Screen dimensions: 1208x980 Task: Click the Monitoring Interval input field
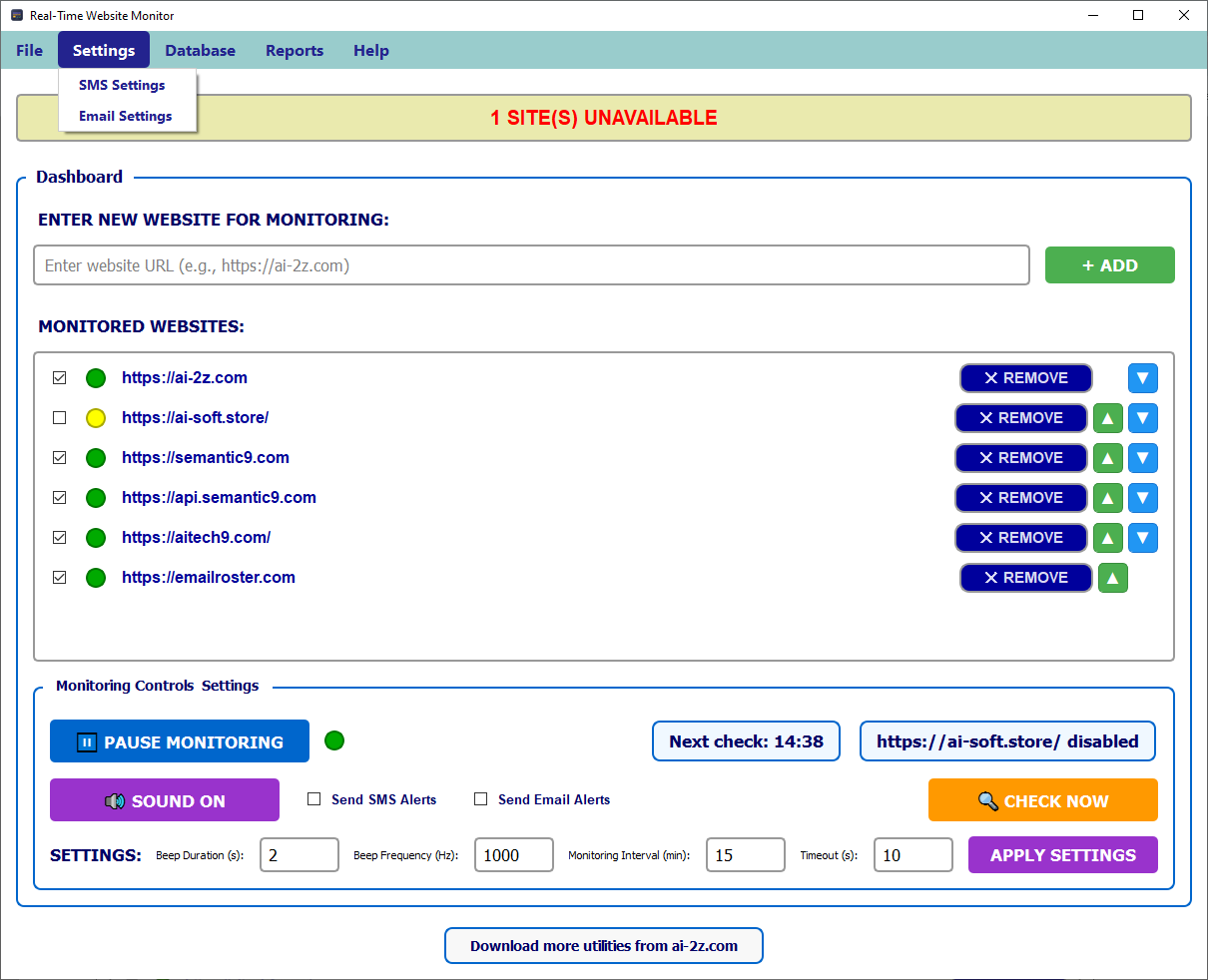745,854
